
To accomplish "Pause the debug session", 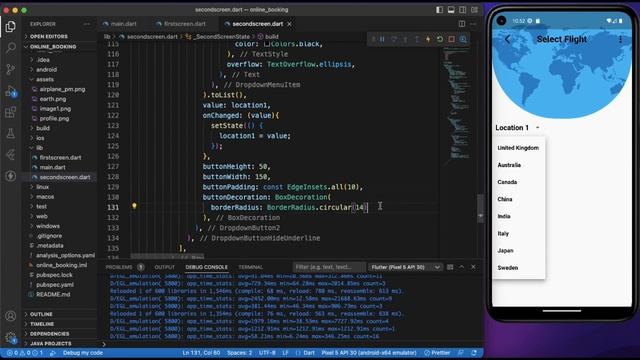I will [382, 39].
